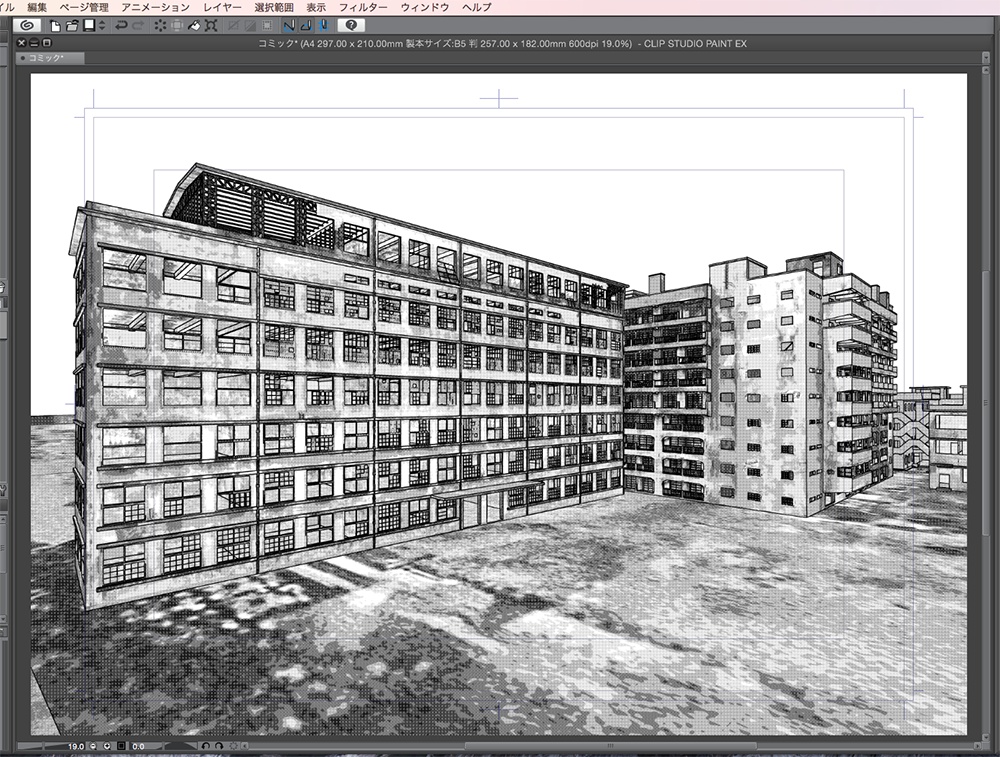The height and width of the screenshot is (757, 1000).
Task: Toggle Snap to Ruler
Action: point(289,26)
